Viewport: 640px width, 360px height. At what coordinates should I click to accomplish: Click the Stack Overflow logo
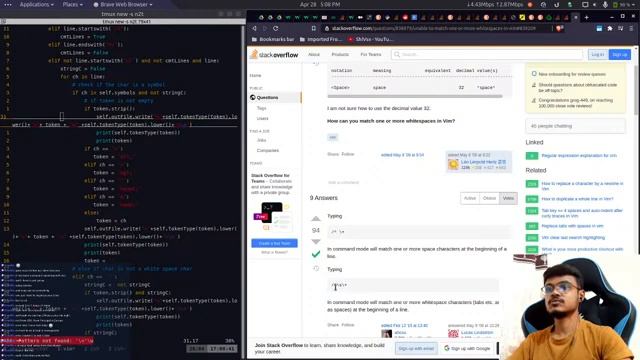[274, 54]
